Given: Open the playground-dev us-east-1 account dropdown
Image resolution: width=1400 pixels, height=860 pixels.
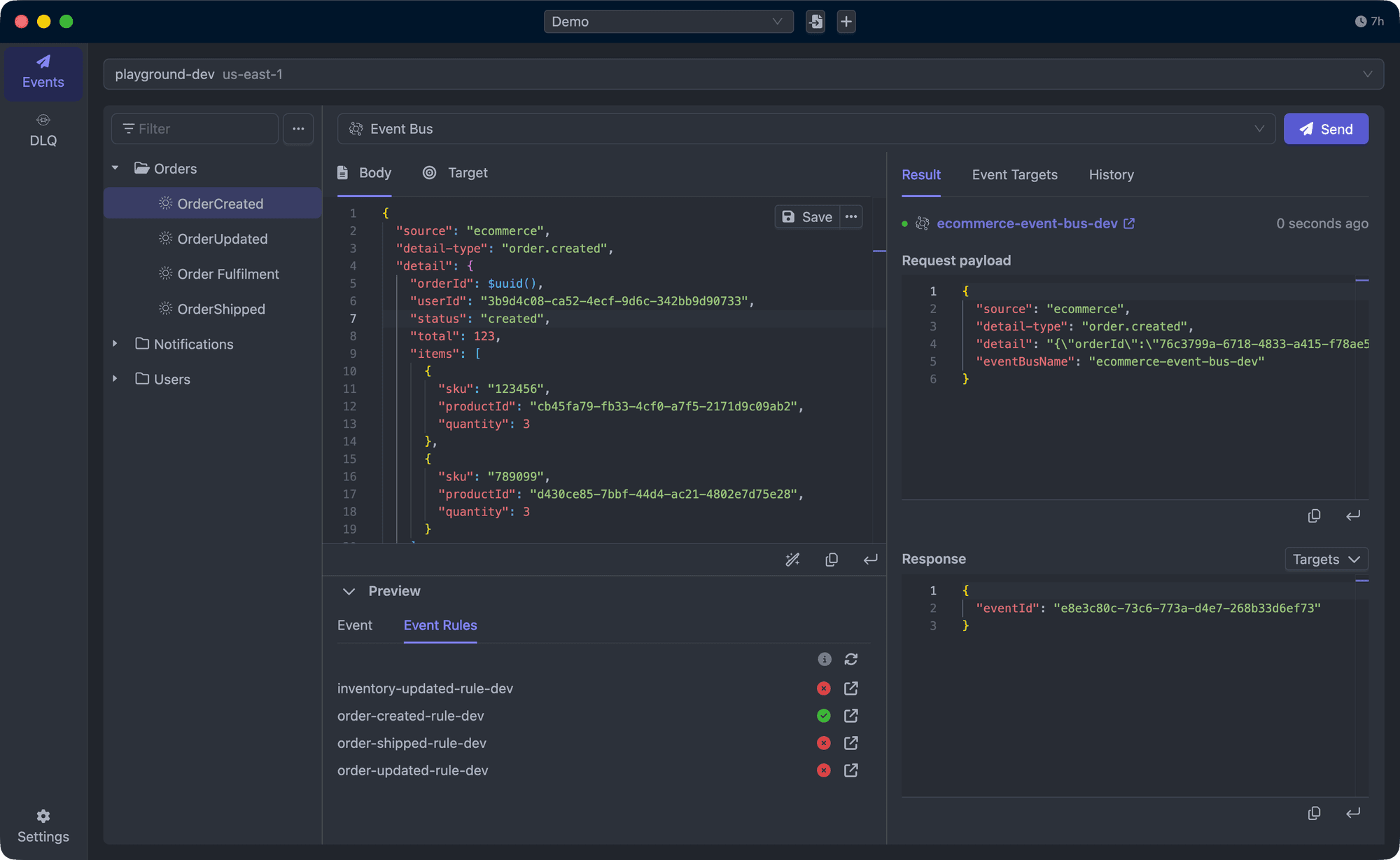Looking at the screenshot, I should 743,74.
